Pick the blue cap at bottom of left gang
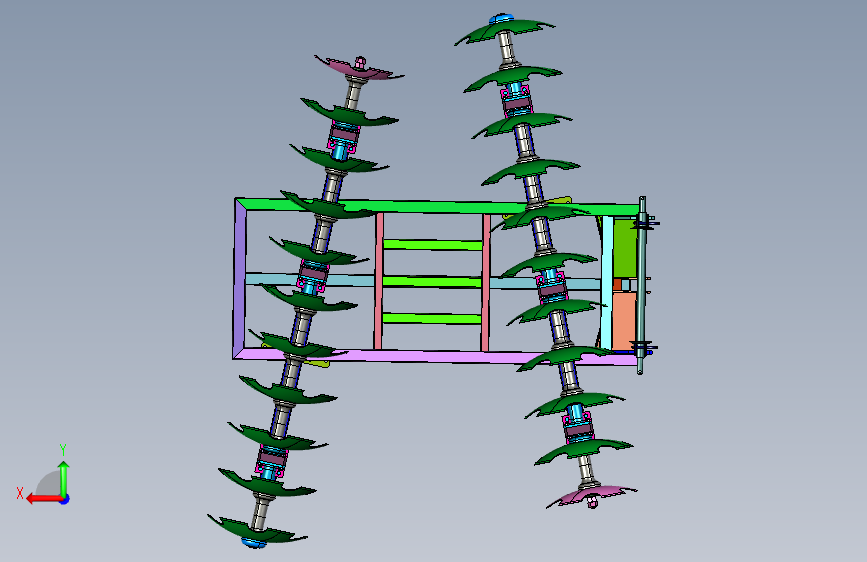This screenshot has height=562, width=867. pyautogui.click(x=254, y=543)
